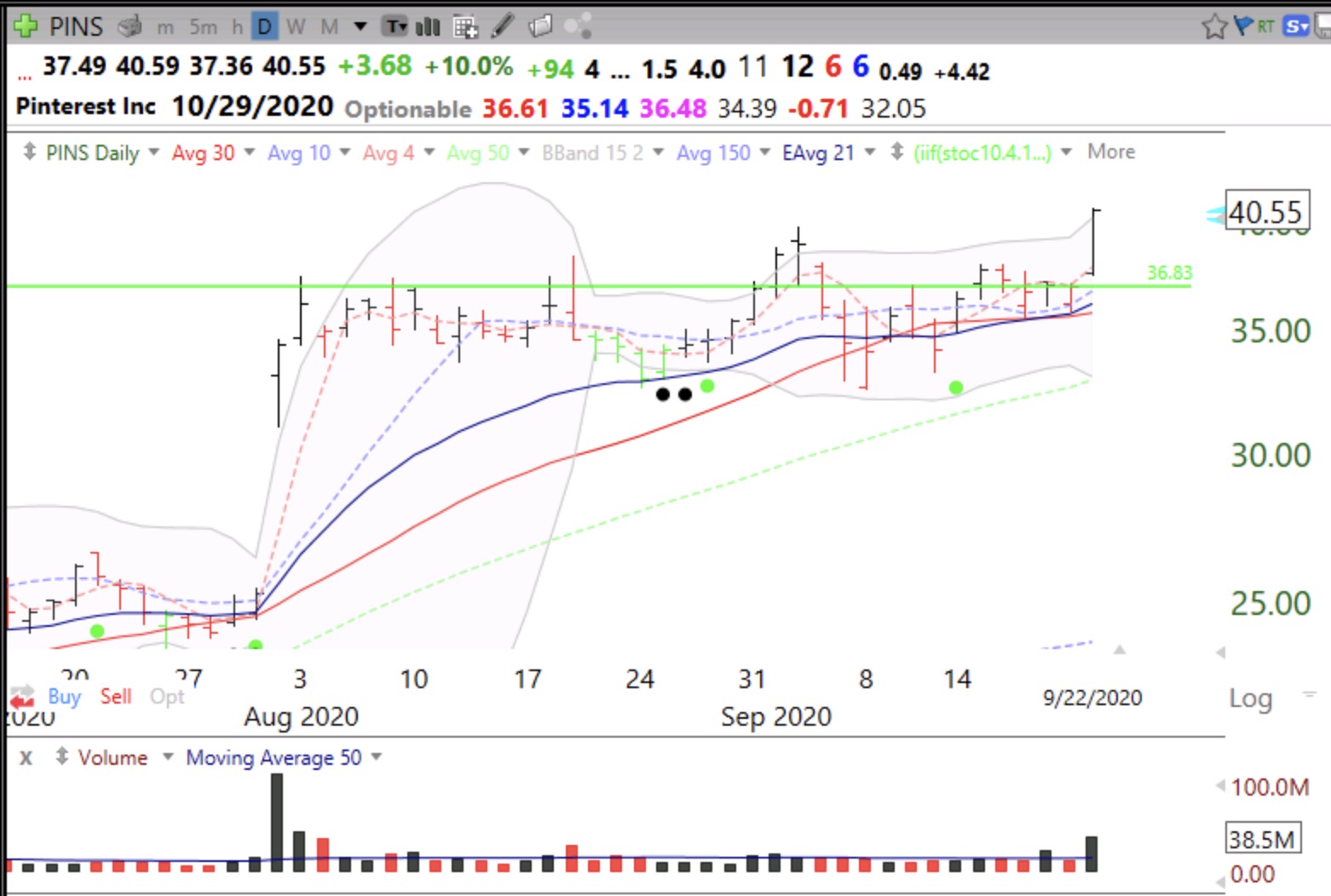The height and width of the screenshot is (896, 1331).
Task: Click the red and grey trade arrows icon
Action: click(x=21, y=698)
